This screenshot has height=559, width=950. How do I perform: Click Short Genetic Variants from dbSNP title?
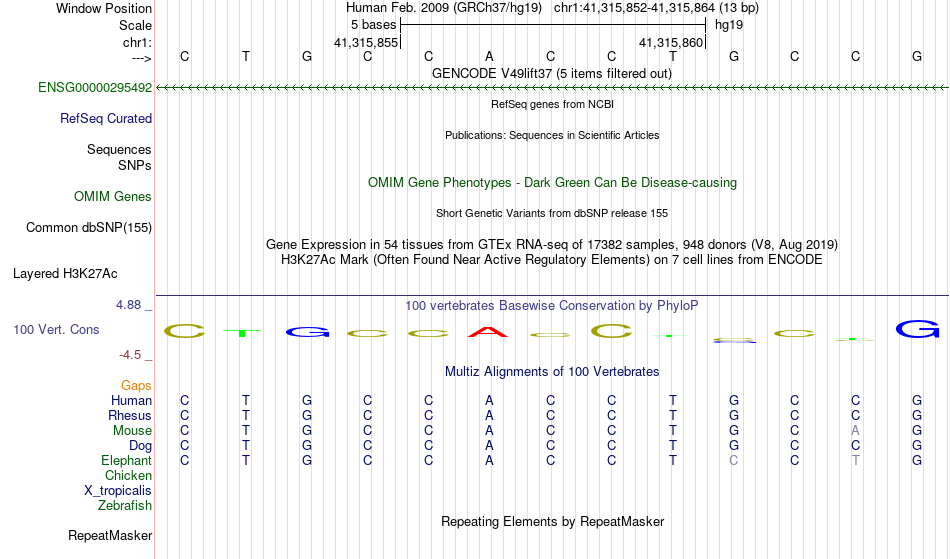pyautogui.click(x=552, y=213)
